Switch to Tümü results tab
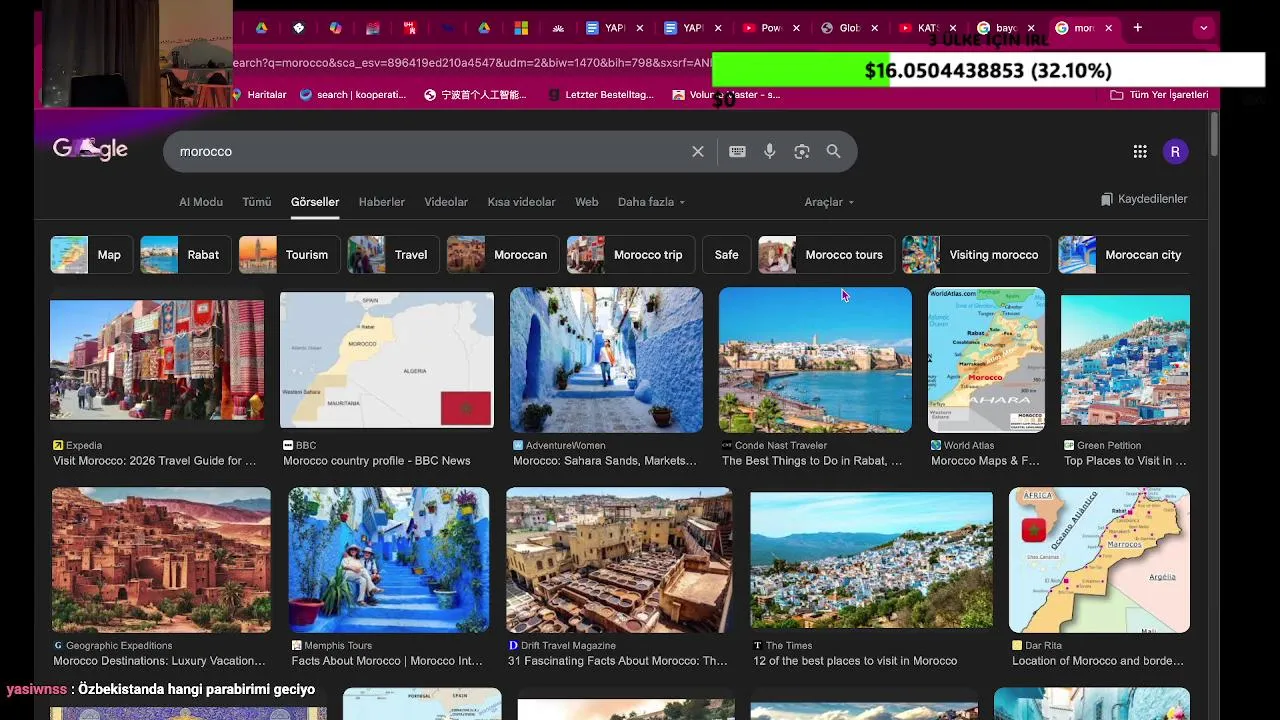 [256, 202]
